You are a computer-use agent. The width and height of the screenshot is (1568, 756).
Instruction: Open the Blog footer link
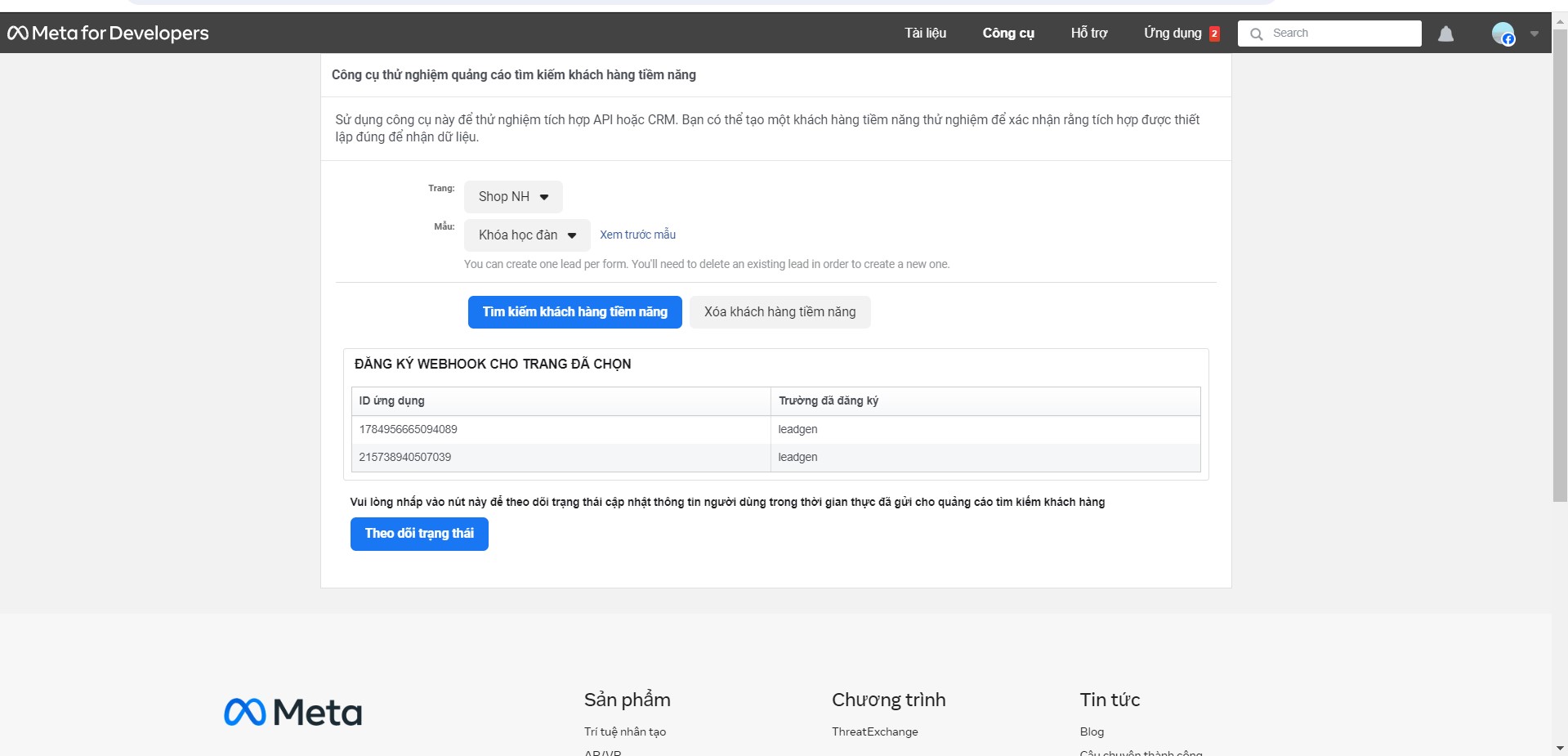point(1092,731)
